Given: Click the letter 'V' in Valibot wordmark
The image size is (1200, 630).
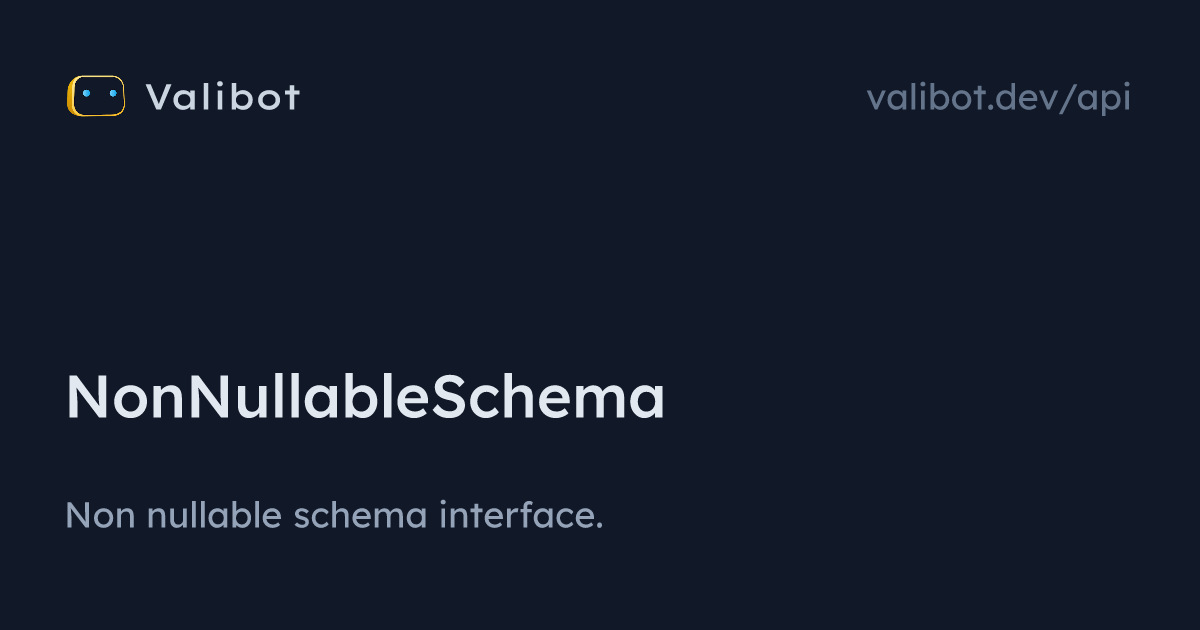Looking at the screenshot, I should coord(158,97).
